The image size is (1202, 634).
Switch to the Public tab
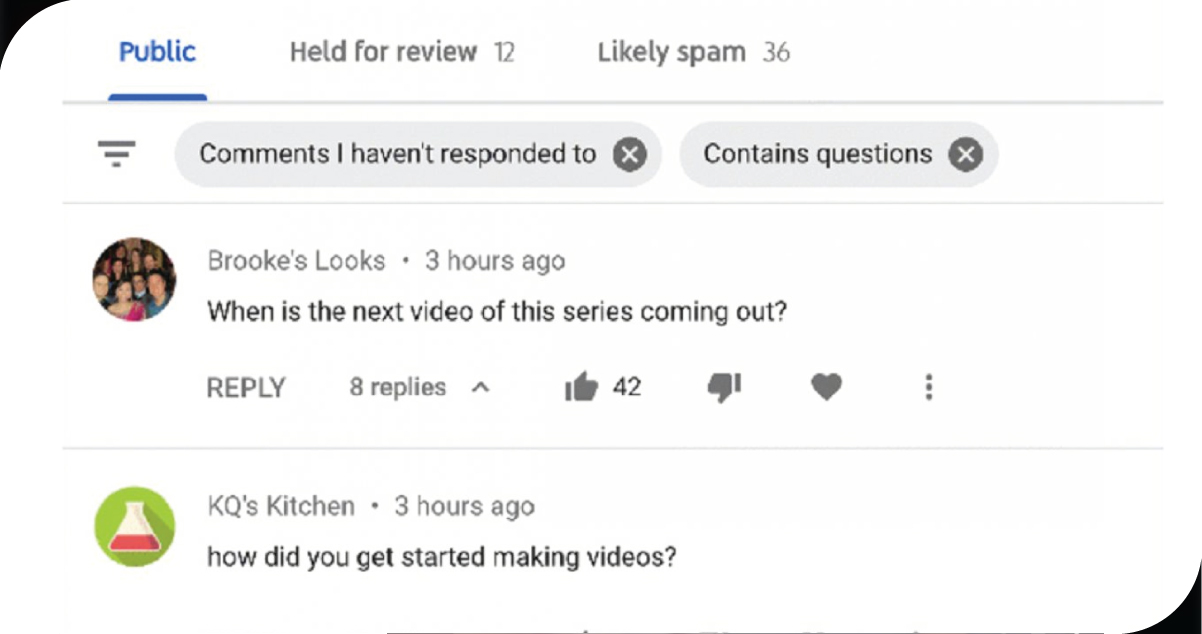click(157, 52)
